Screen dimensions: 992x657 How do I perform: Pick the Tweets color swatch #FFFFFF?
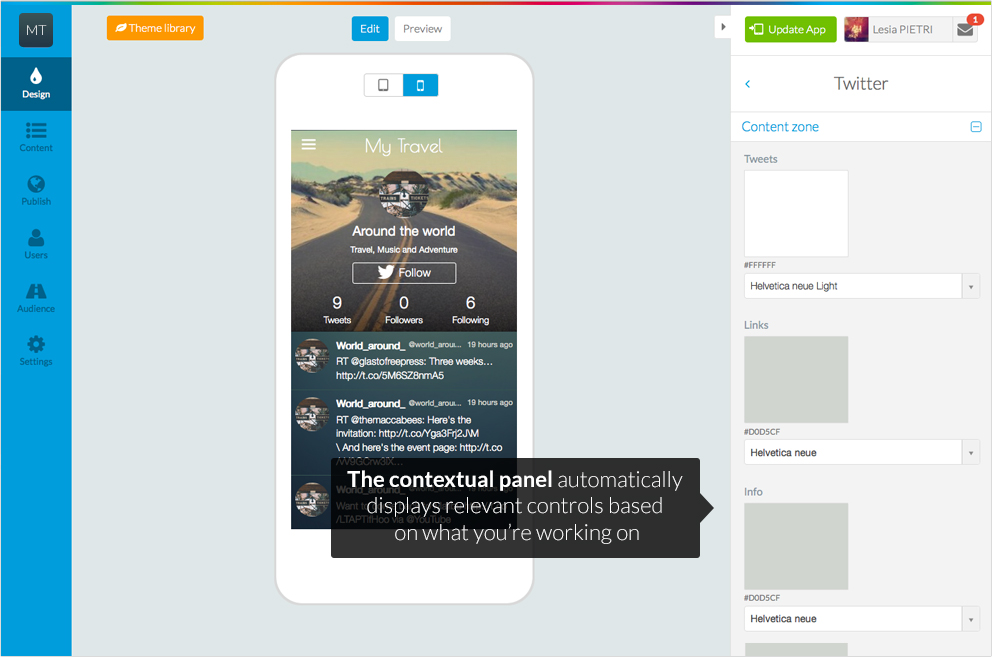click(x=796, y=213)
